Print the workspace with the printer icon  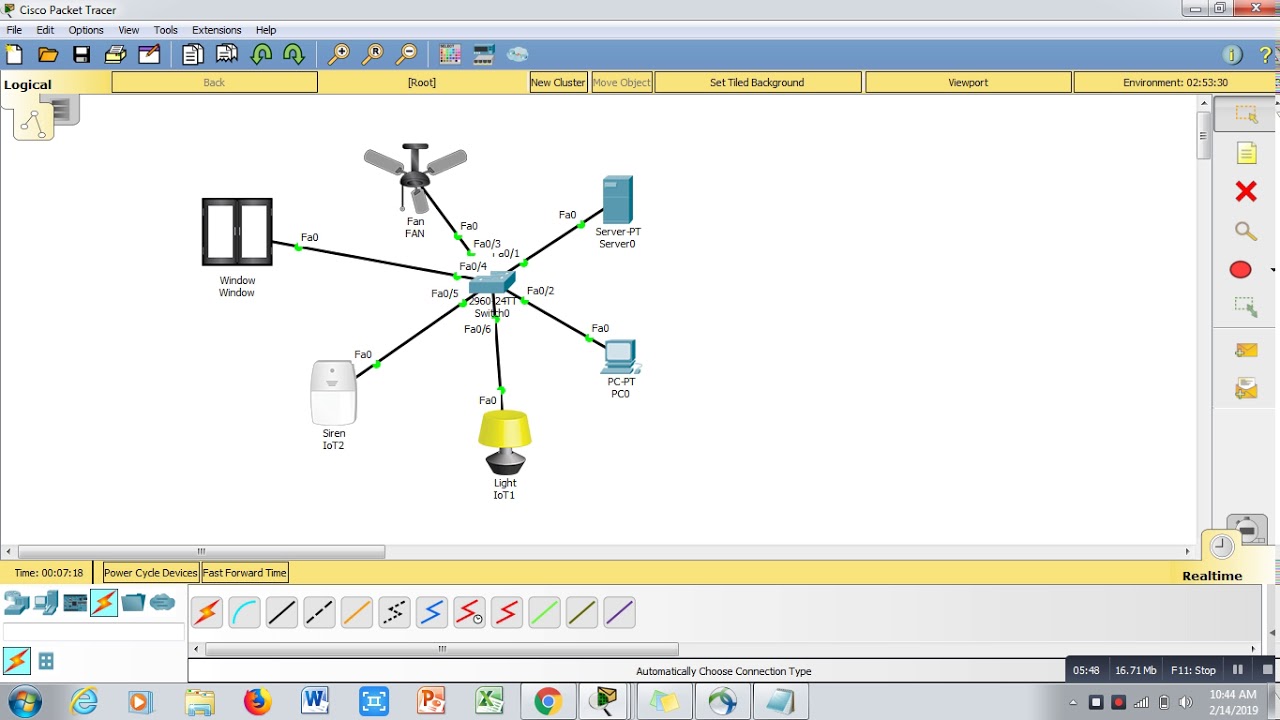115,54
